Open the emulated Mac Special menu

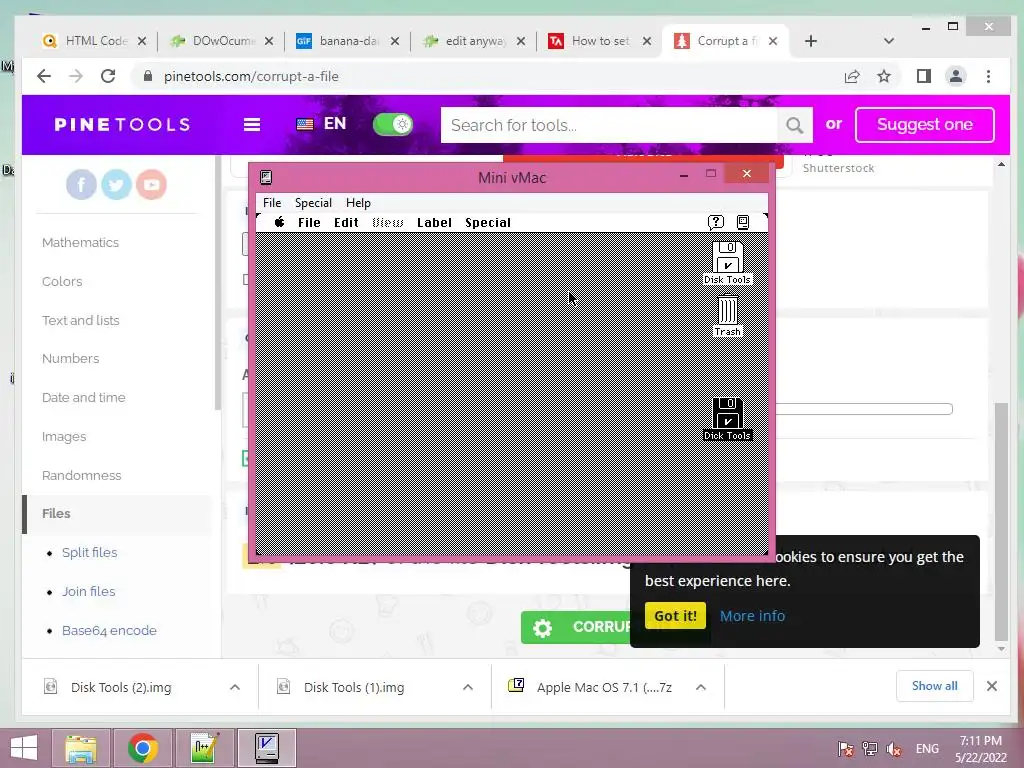click(488, 223)
